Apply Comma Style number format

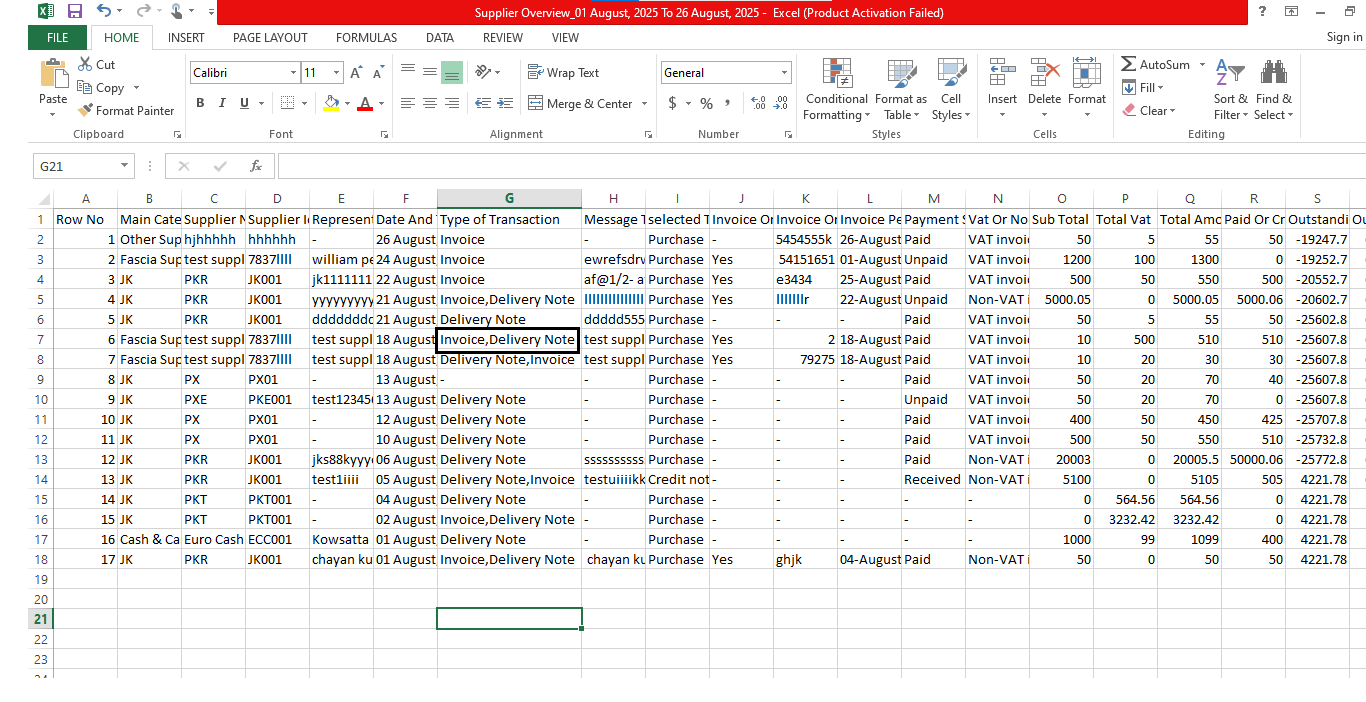729,103
